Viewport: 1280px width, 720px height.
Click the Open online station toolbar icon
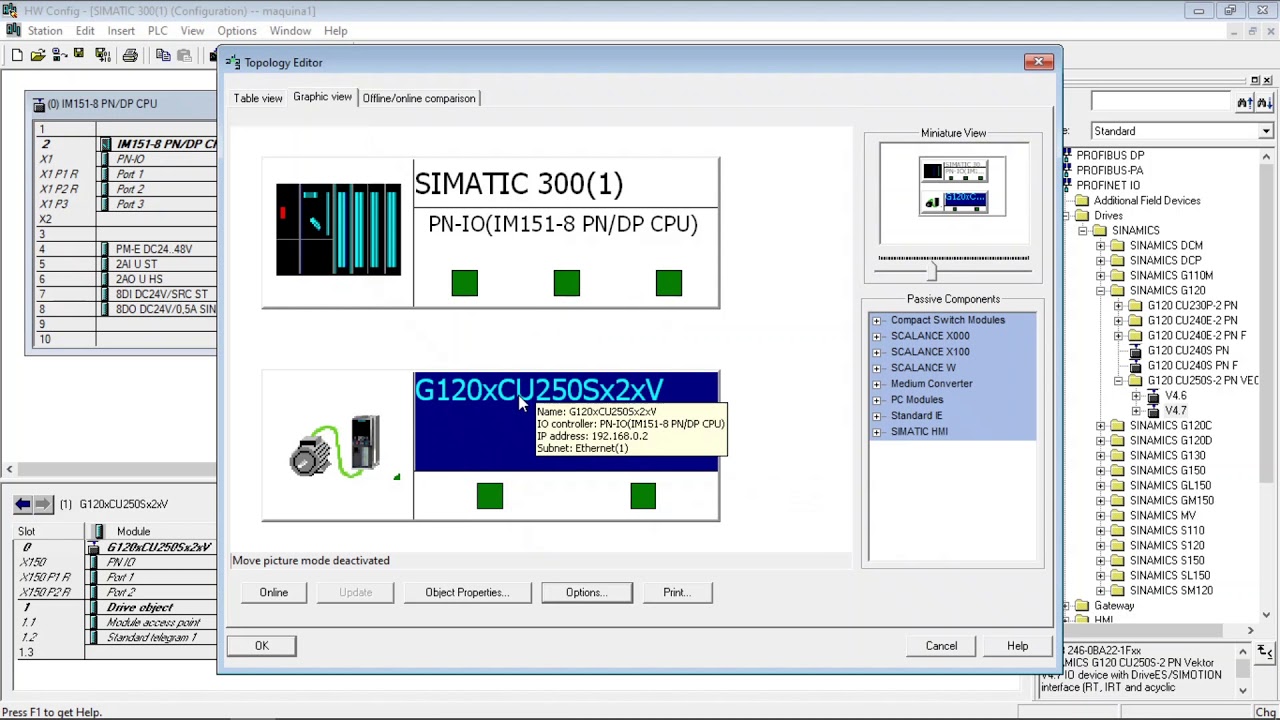point(59,55)
